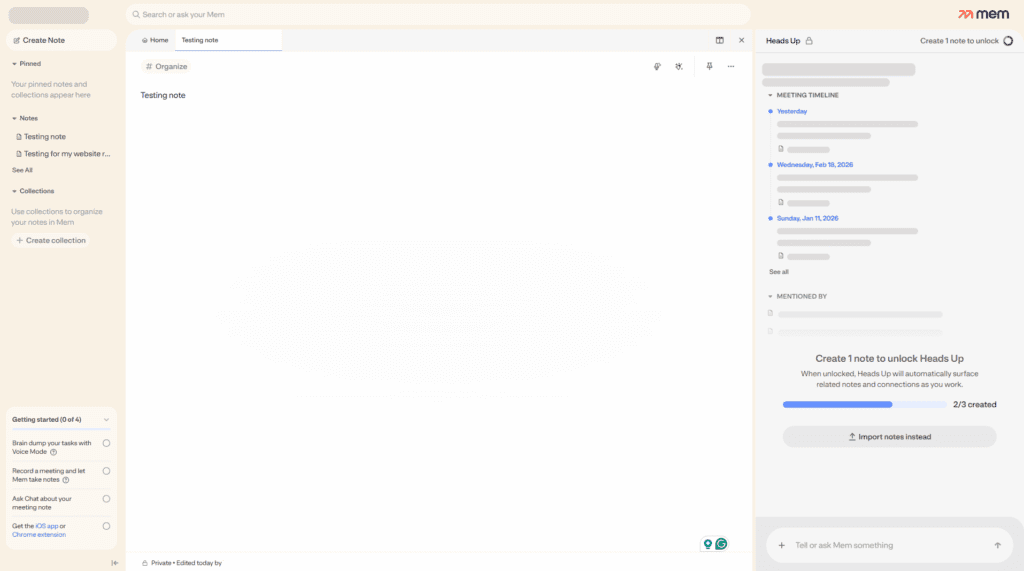This screenshot has height=571, width=1024.
Task: Switch to the Testing note tab
Action: tap(228, 41)
